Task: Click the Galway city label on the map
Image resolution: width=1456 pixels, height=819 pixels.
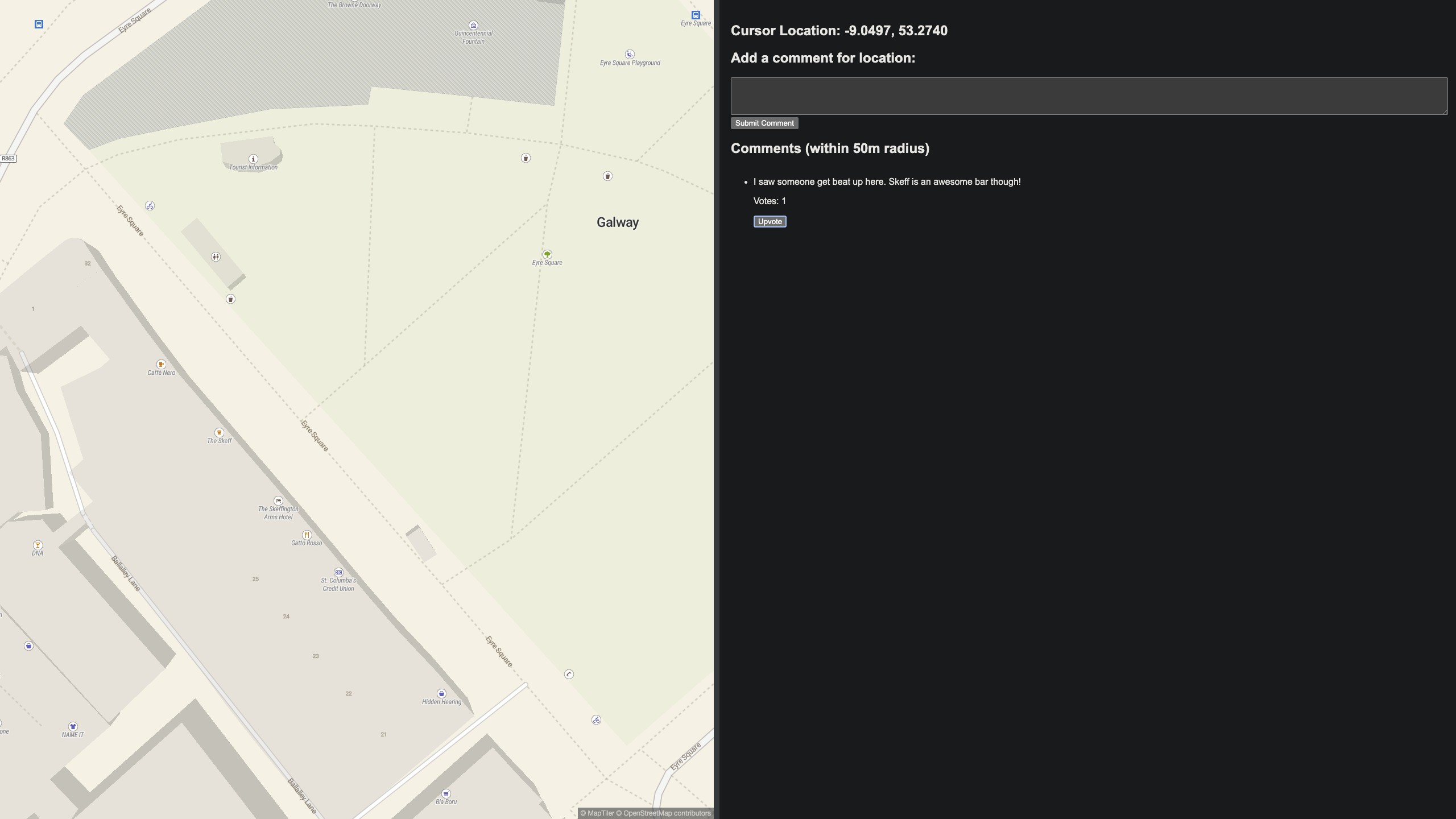Action: 618,222
